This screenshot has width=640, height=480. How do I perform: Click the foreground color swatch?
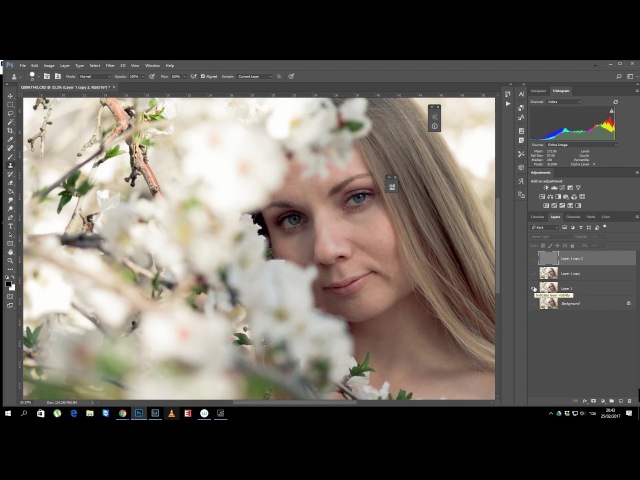(x=10, y=284)
